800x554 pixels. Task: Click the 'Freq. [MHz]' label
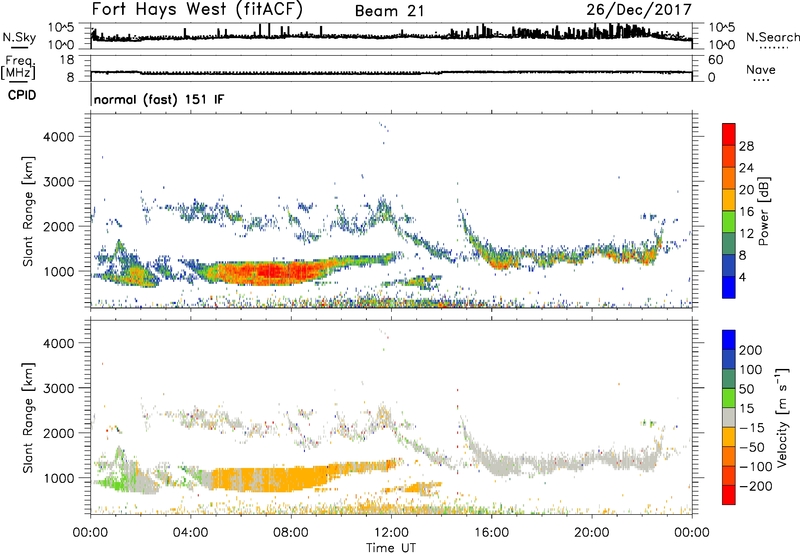19,67
